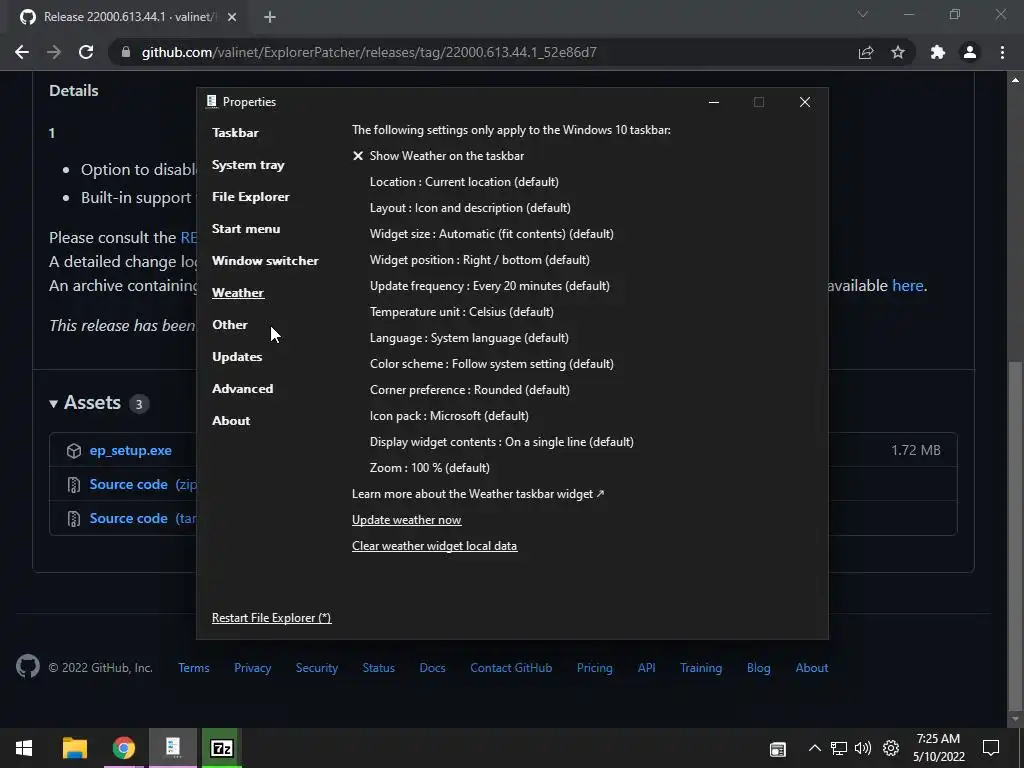The width and height of the screenshot is (1024, 768).
Task: Click Update weather now
Action: (406, 520)
